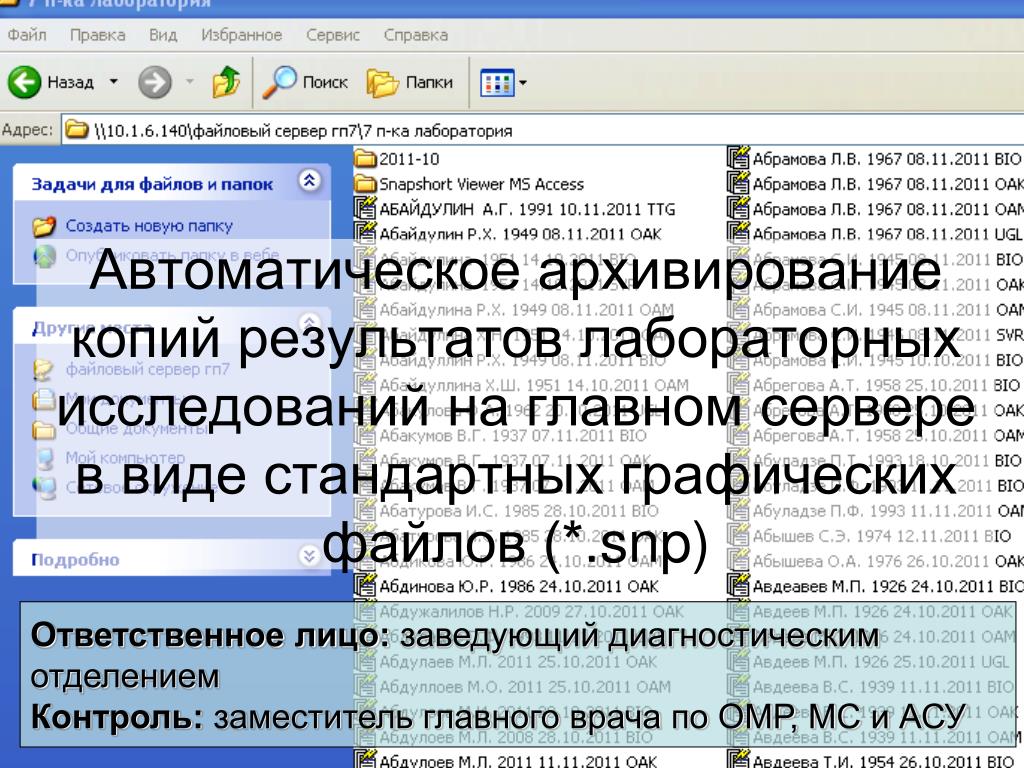Click the Views mode icon
This screenshot has width=1024, height=768.
tap(497, 83)
